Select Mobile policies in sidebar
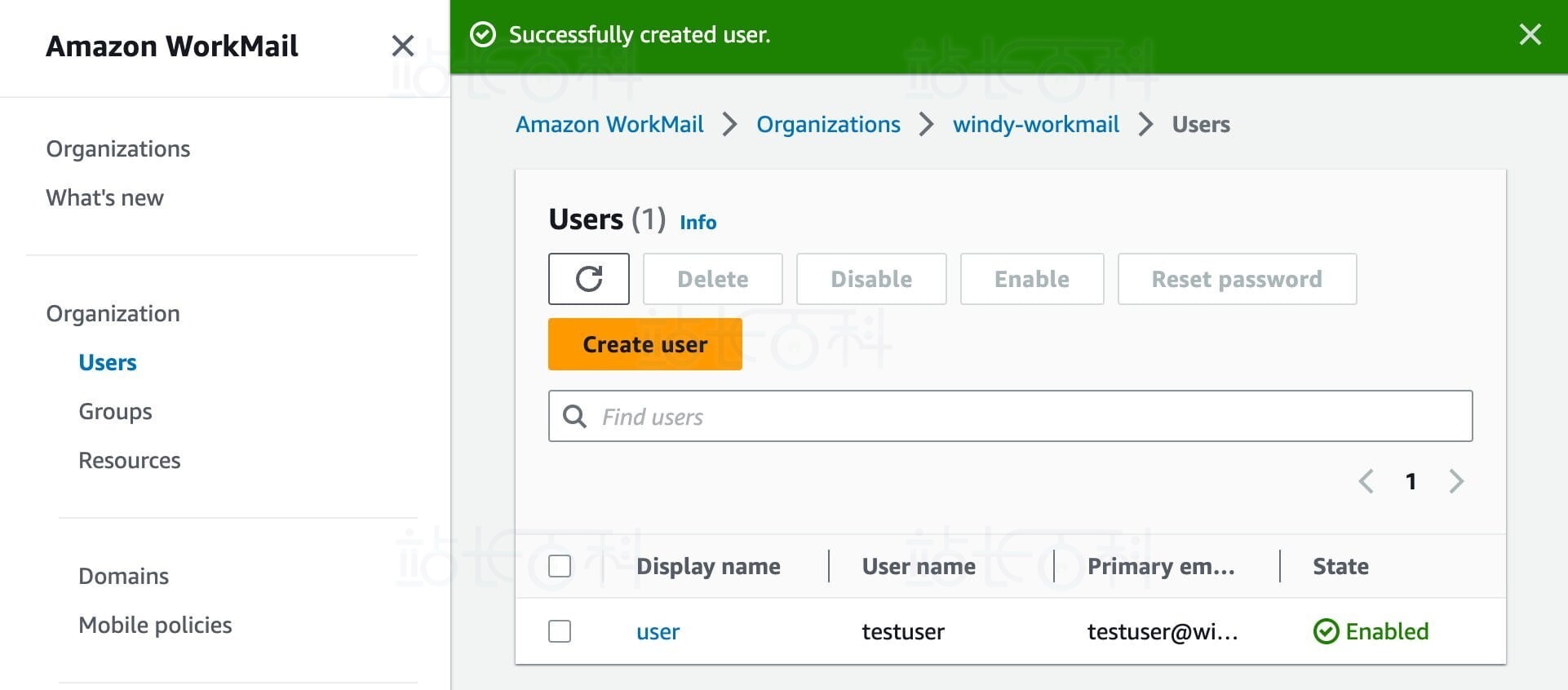This screenshot has height=690, width=1568. pos(155,626)
